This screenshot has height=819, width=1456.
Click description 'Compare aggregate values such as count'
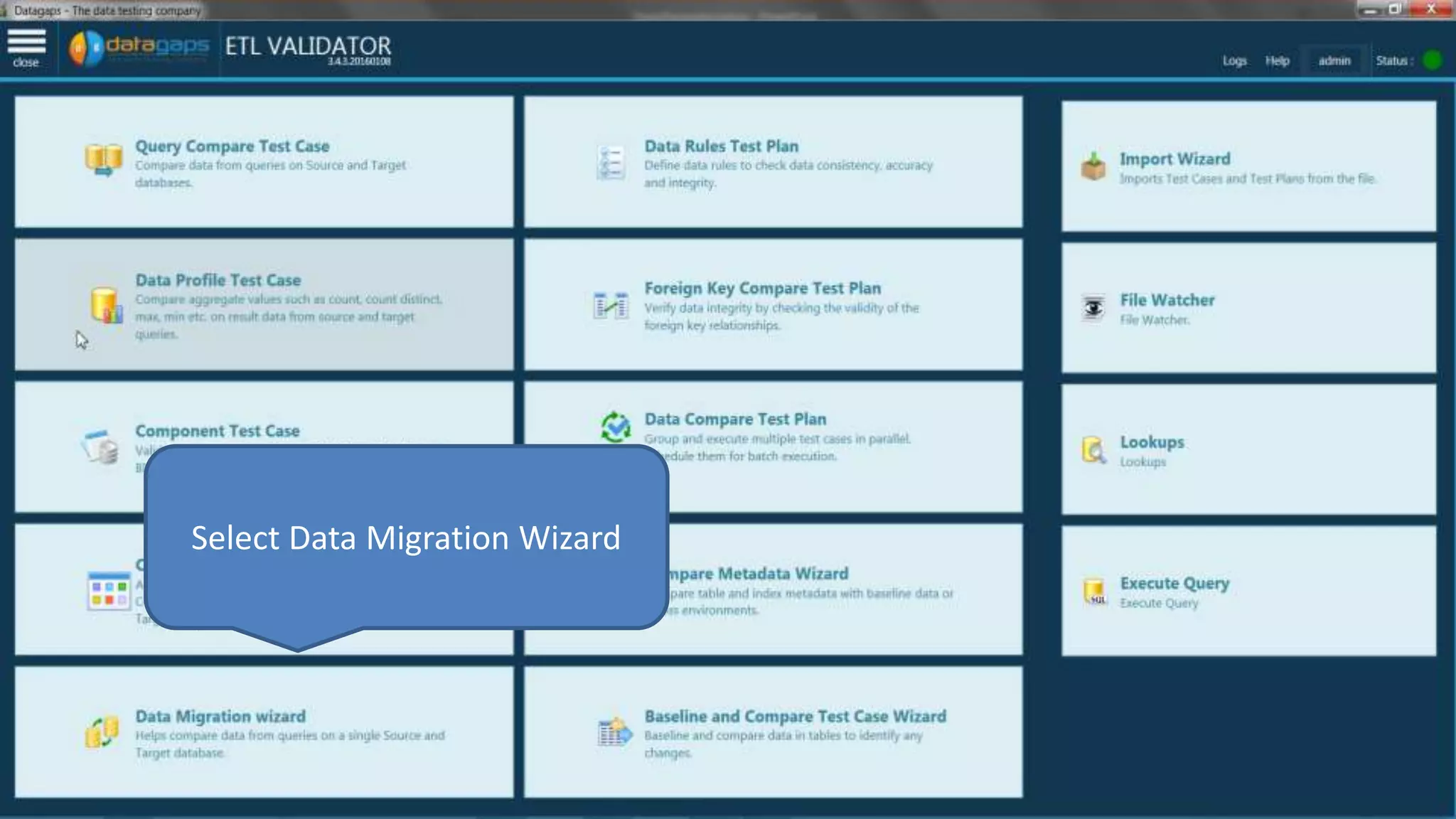tap(289, 316)
